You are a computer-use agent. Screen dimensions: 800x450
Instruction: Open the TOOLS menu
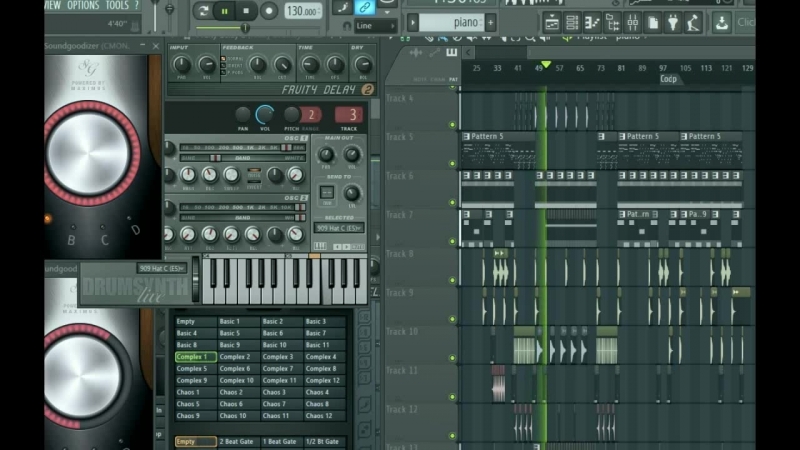click(x=117, y=6)
